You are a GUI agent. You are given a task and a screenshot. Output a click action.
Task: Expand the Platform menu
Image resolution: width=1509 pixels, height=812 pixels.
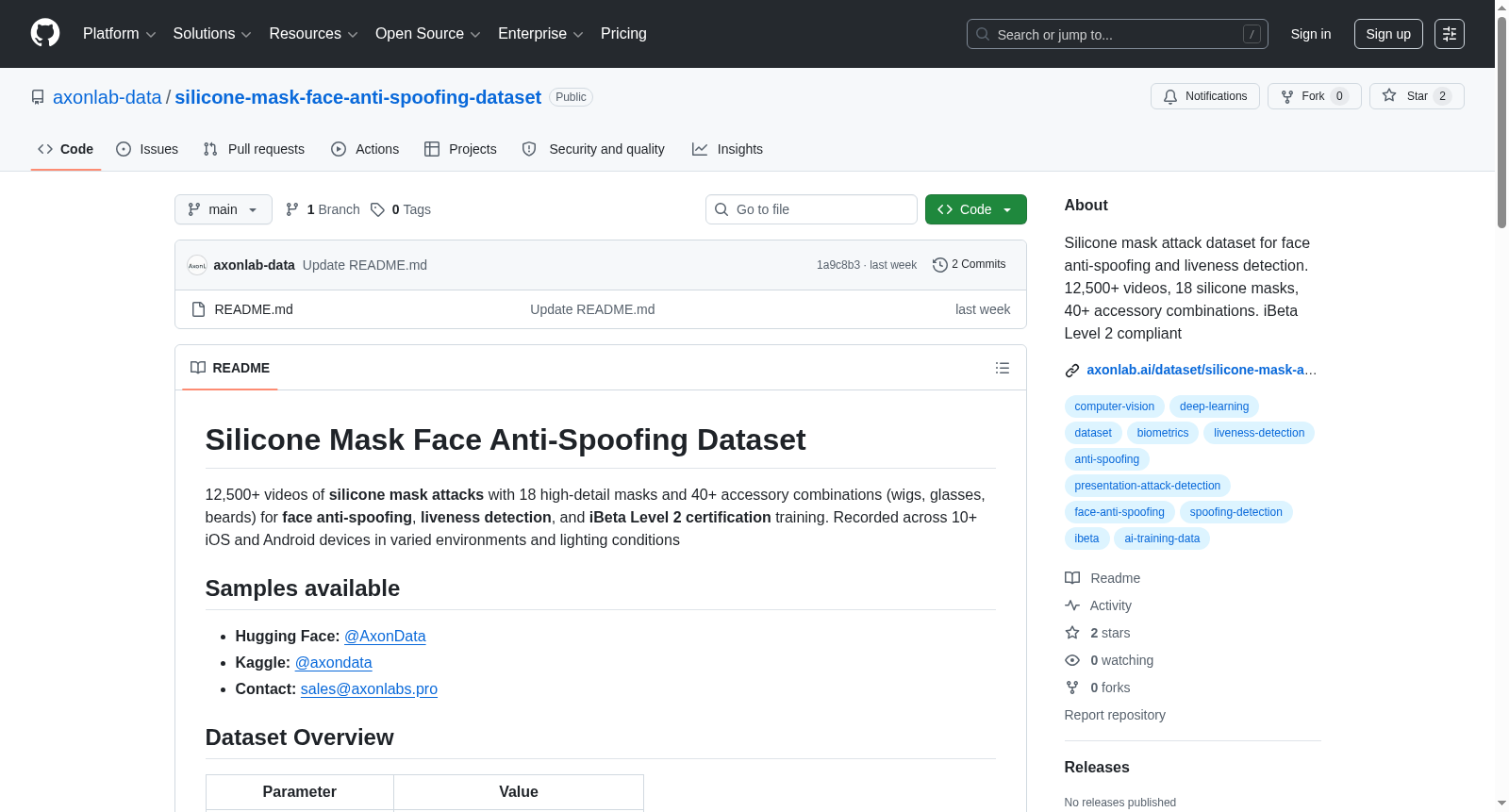[119, 34]
